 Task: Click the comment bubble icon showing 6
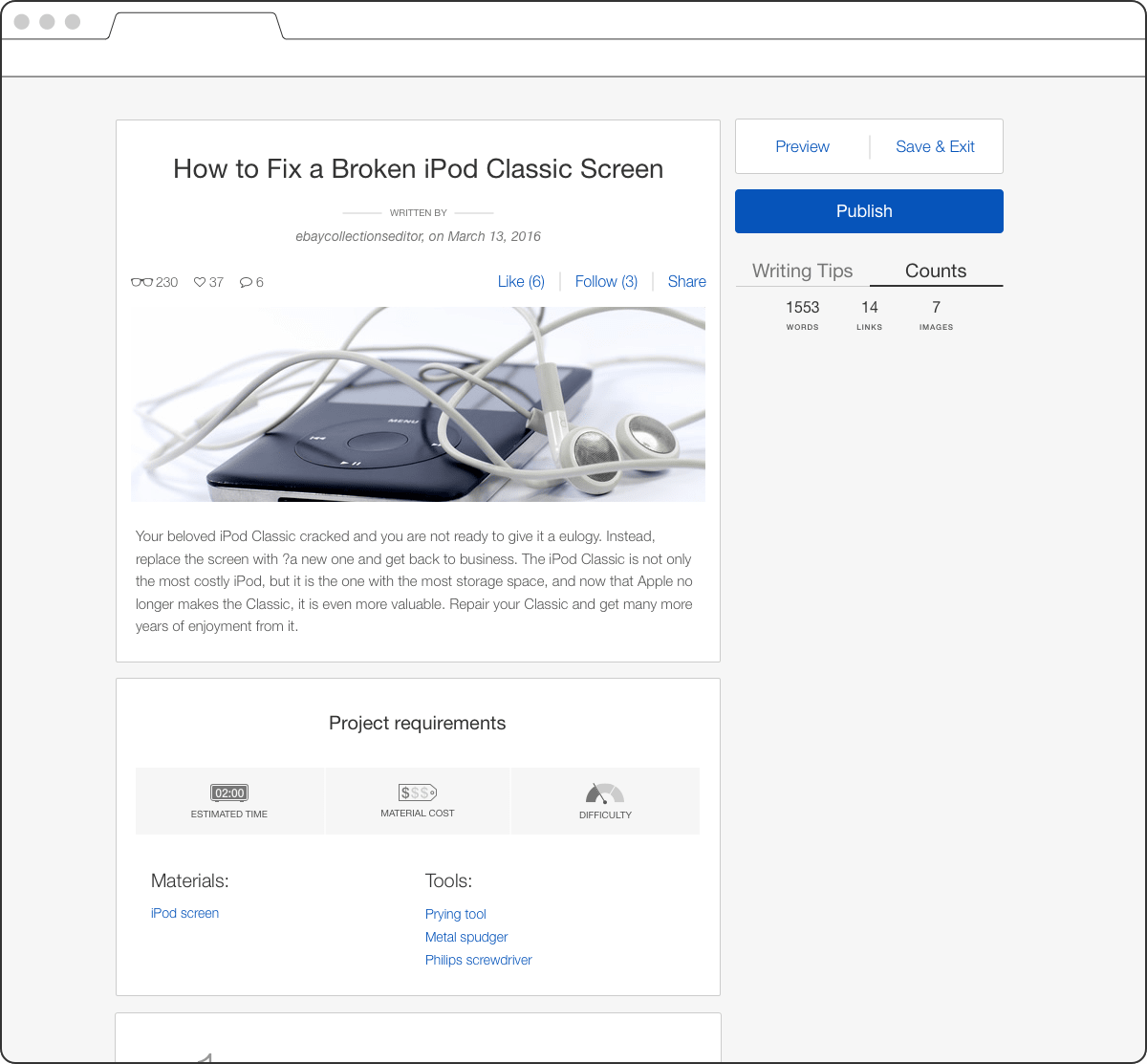pos(246,282)
